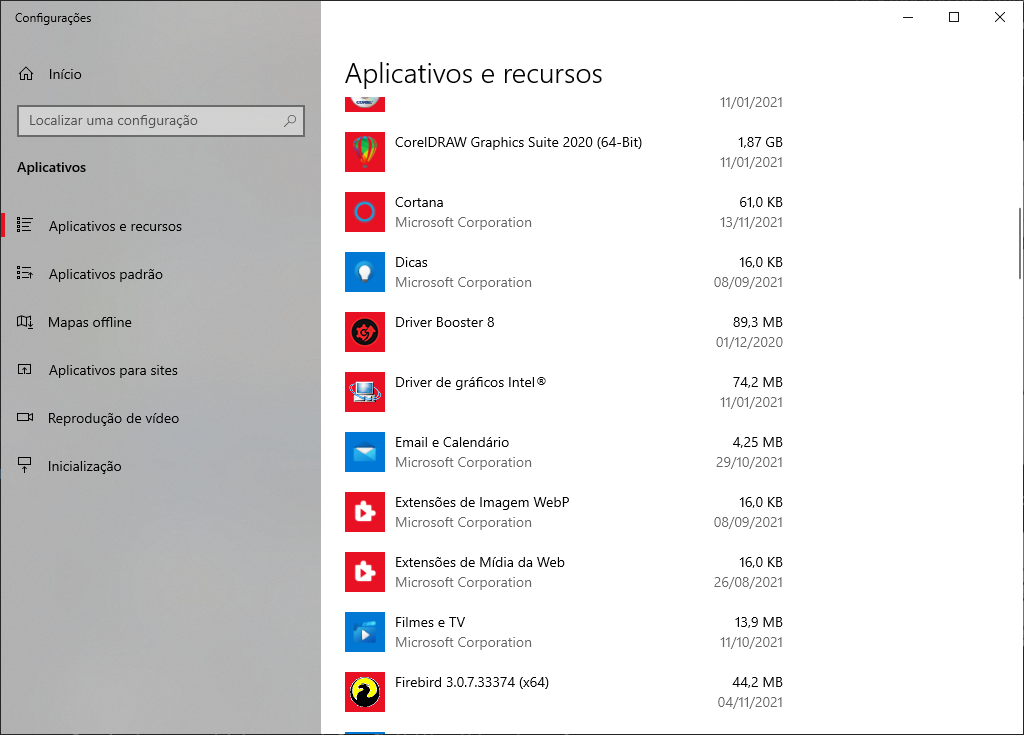Click the CorelDRAW Graphics Suite balloon icon
The image size is (1024, 735).
364,152
